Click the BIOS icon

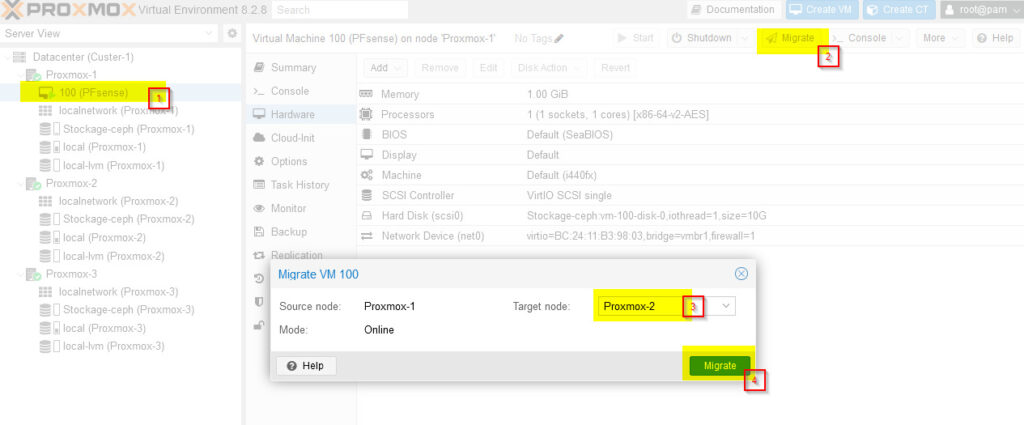(x=366, y=134)
